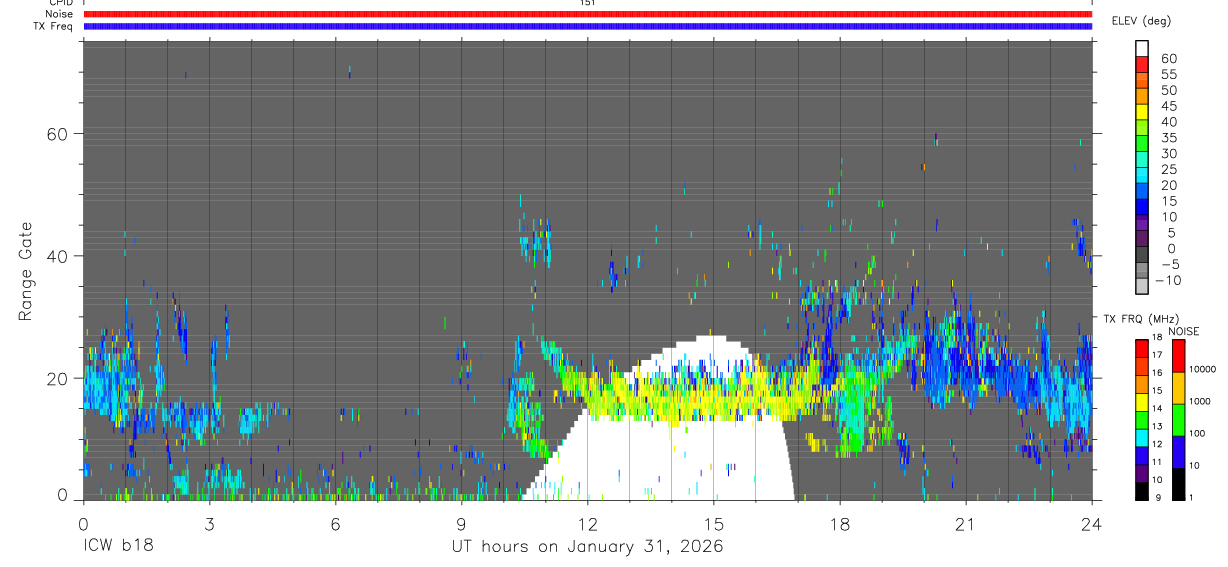Click the '13' label on TX FRQ legend
This screenshot has width=1228, height=567.
click(1159, 427)
